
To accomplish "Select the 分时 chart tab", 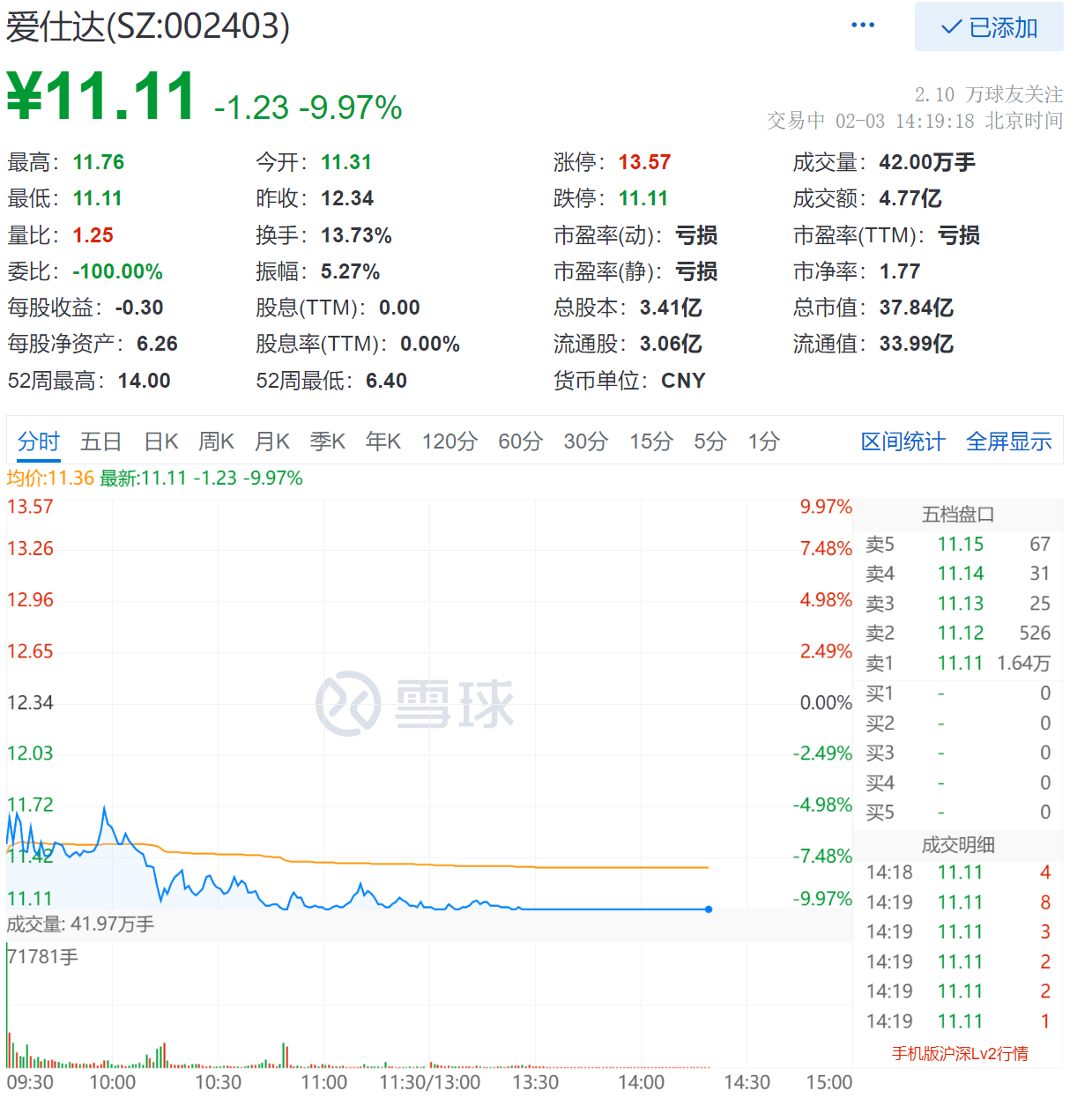I will coord(39,441).
